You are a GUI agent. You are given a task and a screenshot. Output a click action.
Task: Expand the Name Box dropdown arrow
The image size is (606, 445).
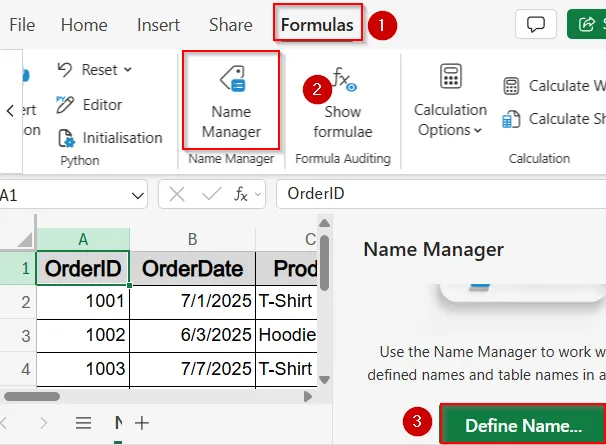click(x=138, y=196)
